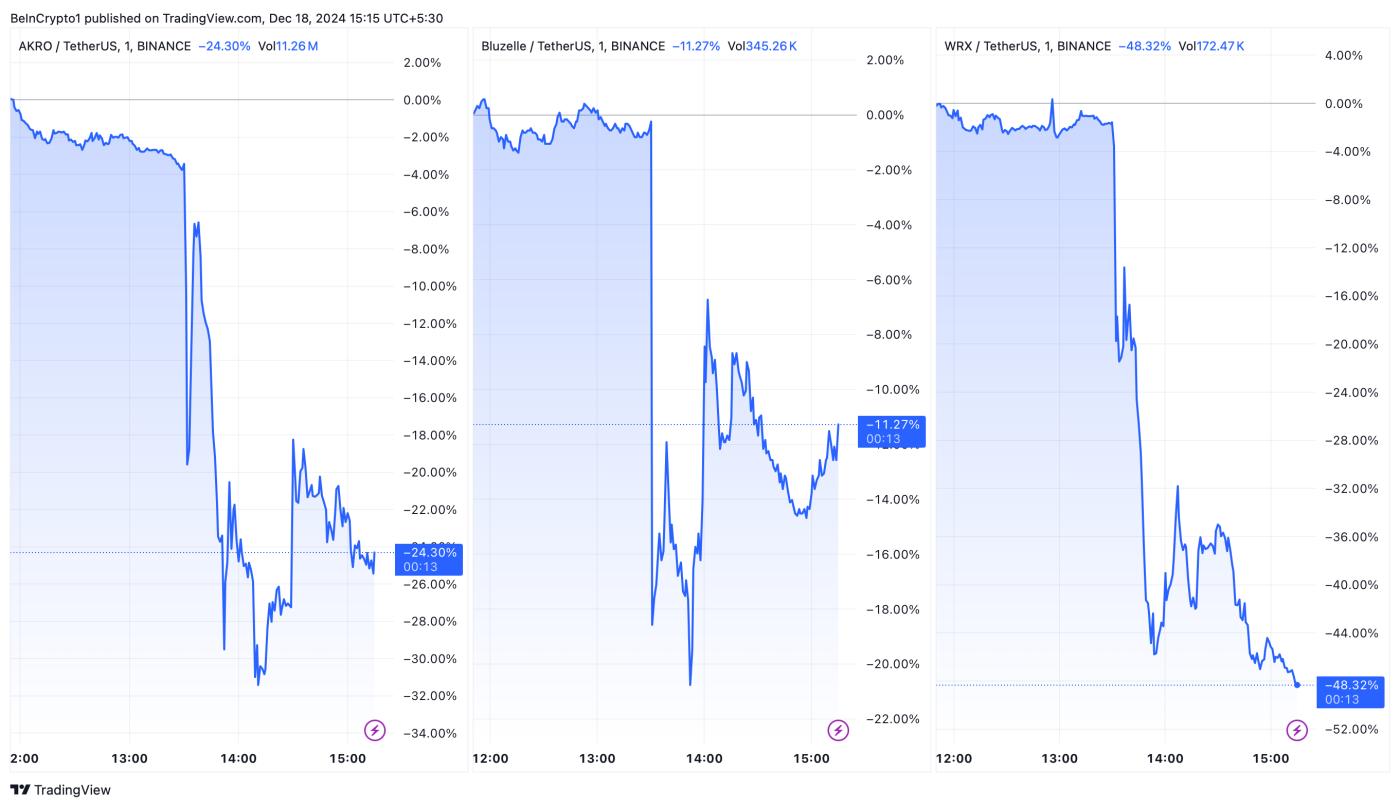
Task: Click 13:00 on Bluzelle time axis
Action: pos(597,758)
